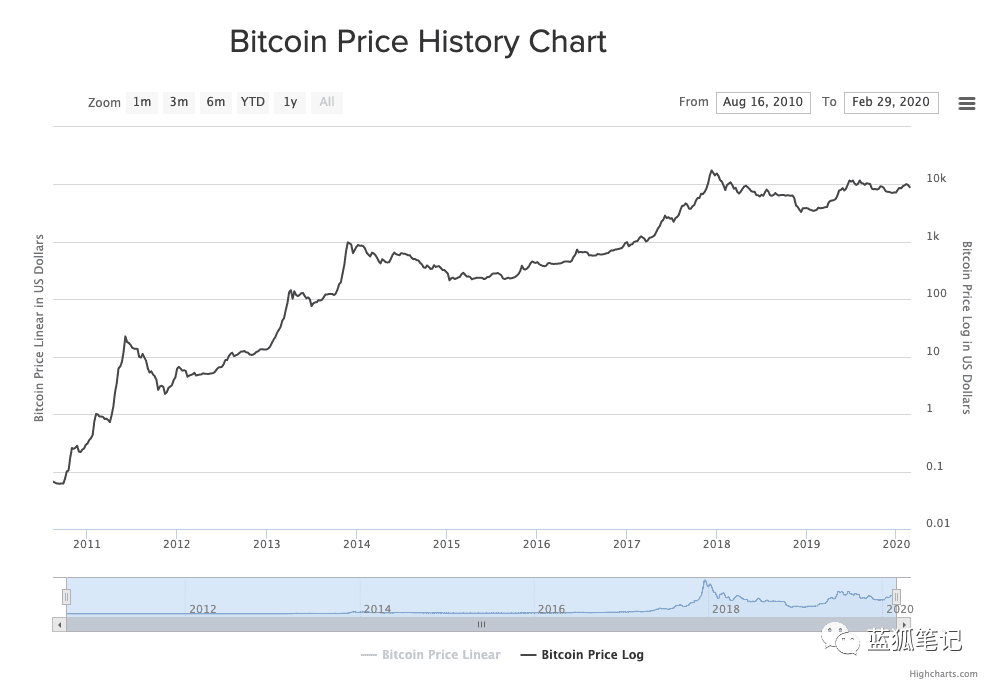Grab the right navigator range handle
The height and width of the screenshot is (684, 995).
pyautogui.click(x=896, y=597)
